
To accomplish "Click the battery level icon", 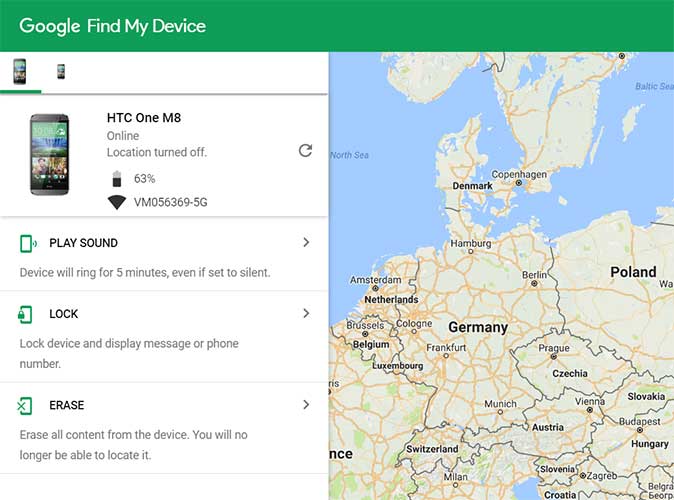I will pyautogui.click(x=117, y=179).
